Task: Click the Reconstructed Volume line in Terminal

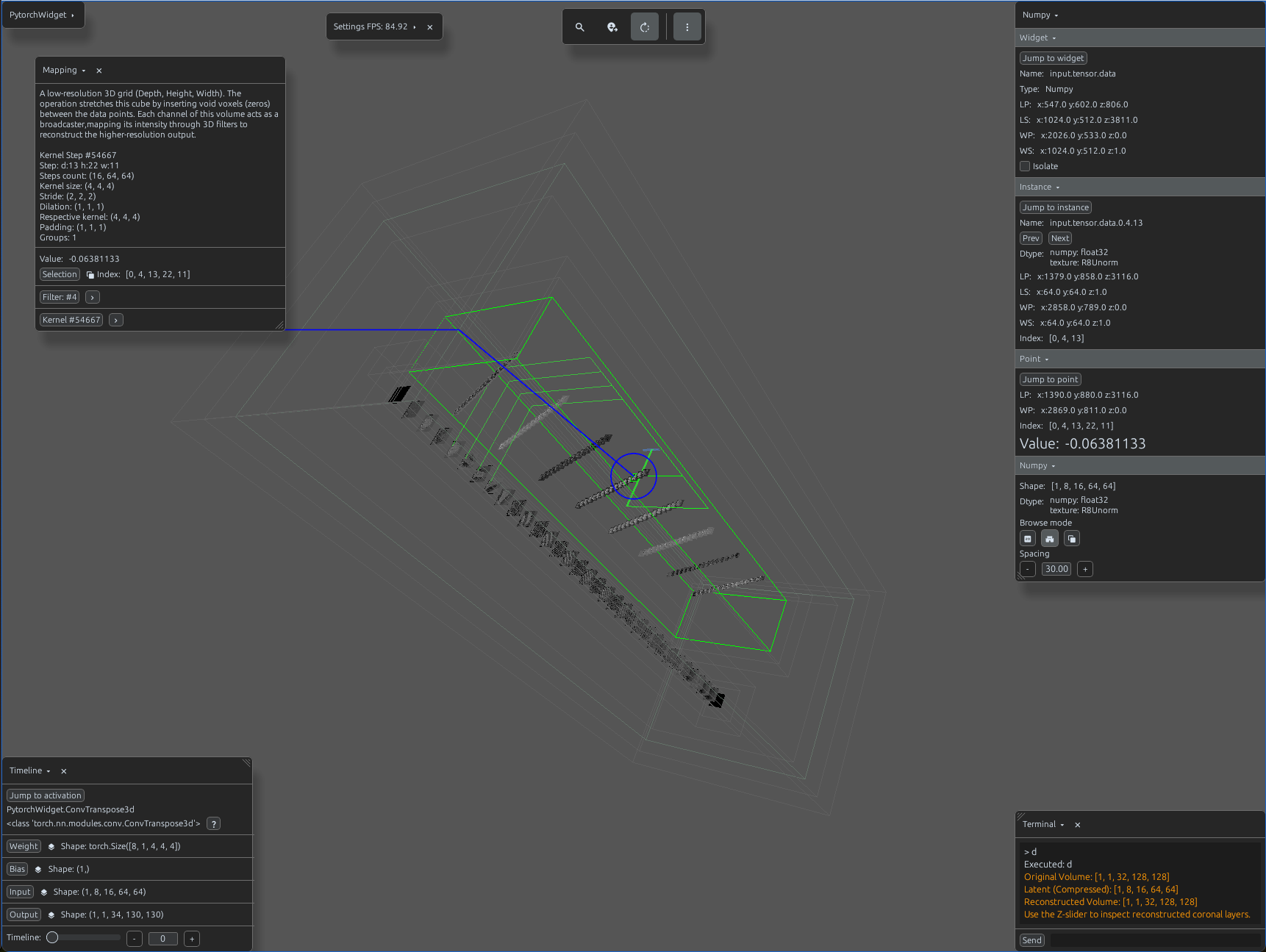Action: tap(1110, 902)
